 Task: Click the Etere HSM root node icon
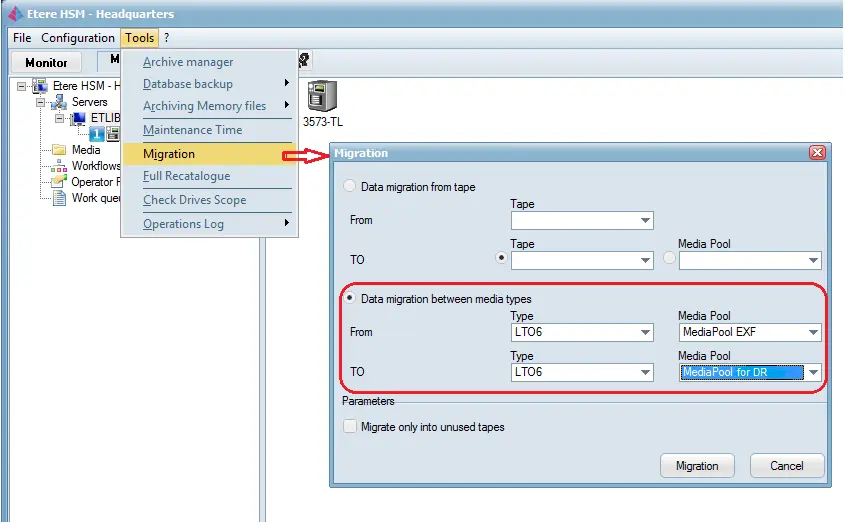click(x=40, y=86)
